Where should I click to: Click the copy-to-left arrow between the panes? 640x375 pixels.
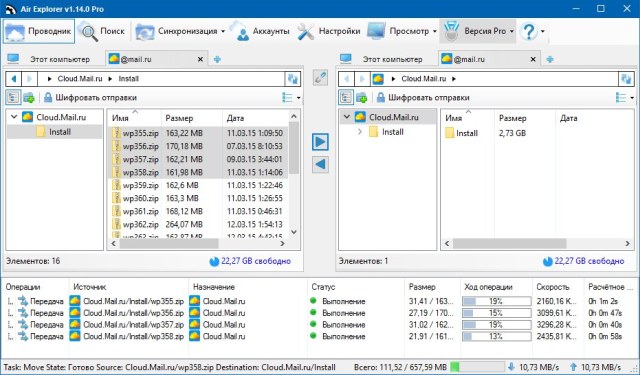click(320, 164)
